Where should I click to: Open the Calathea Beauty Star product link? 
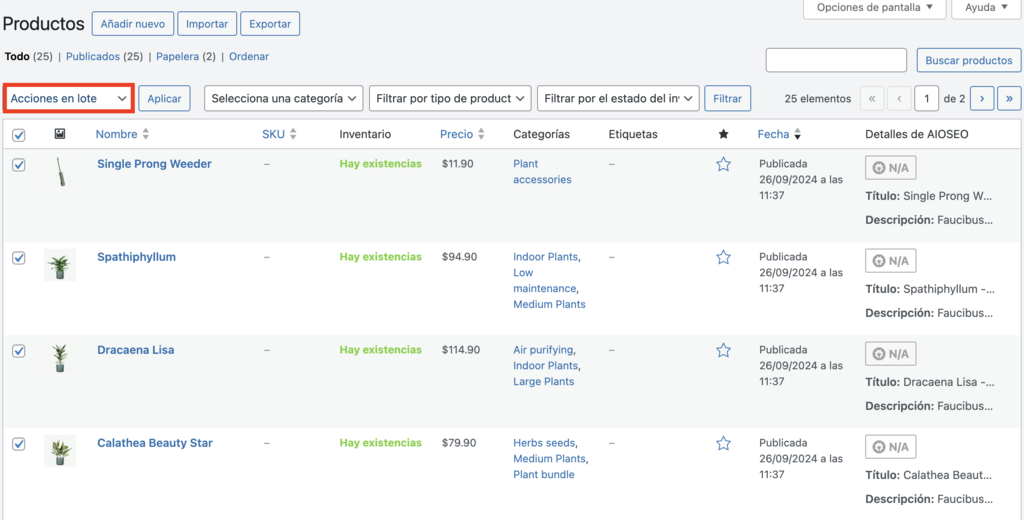tap(155, 443)
